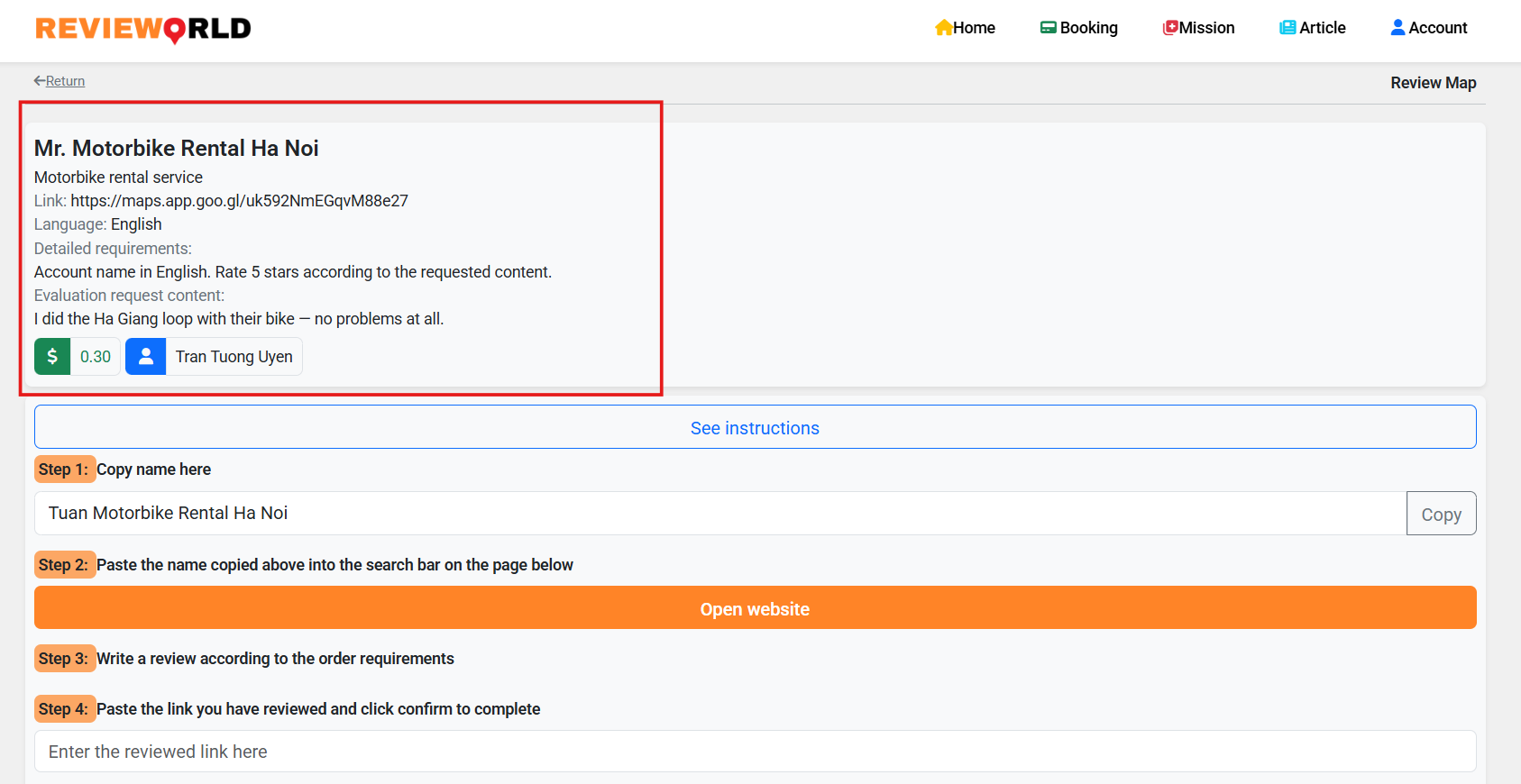Click the Article newspaper icon
The width and height of the screenshot is (1521, 784).
pyautogui.click(x=1287, y=28)
